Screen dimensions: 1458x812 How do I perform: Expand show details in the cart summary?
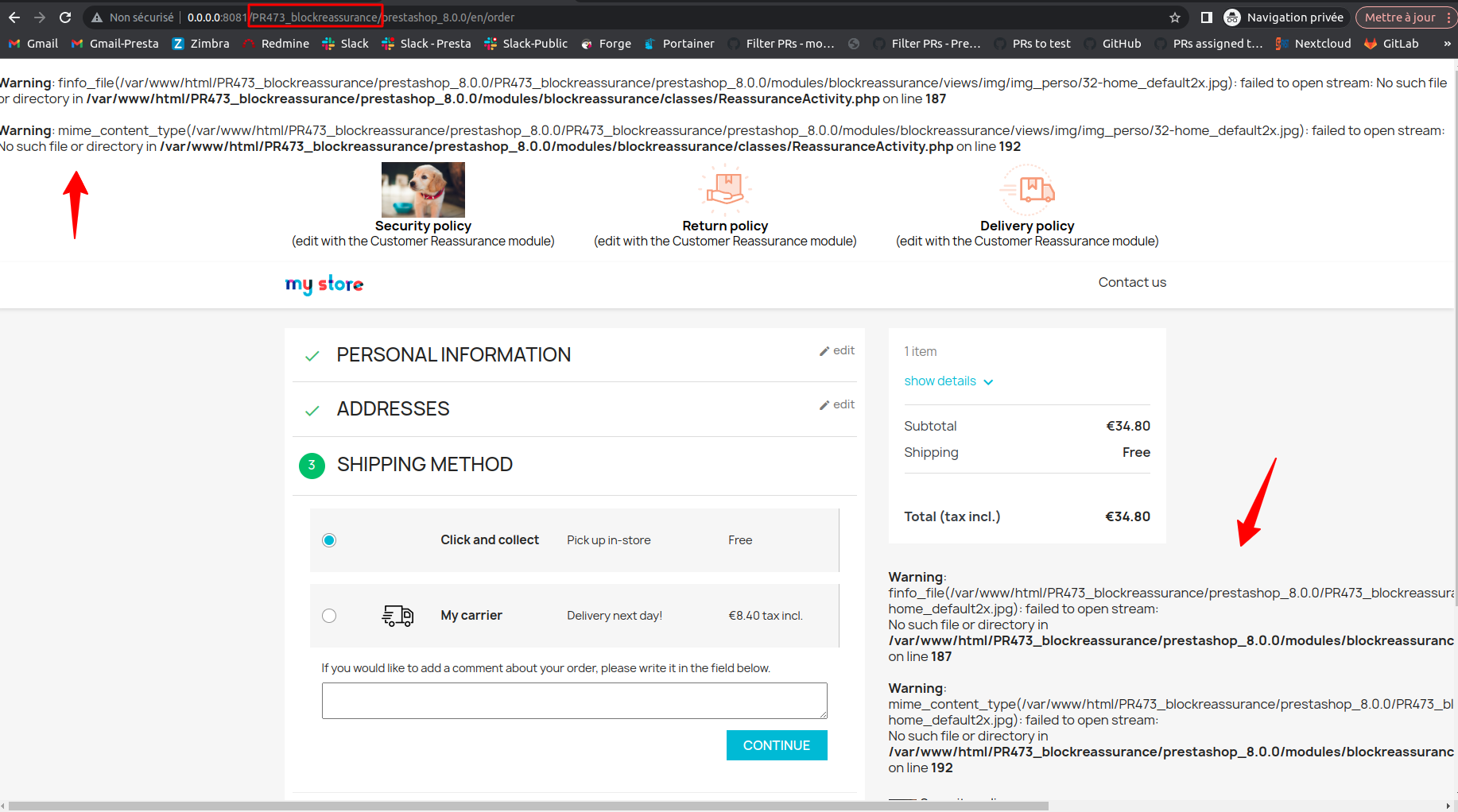point(948,381)
